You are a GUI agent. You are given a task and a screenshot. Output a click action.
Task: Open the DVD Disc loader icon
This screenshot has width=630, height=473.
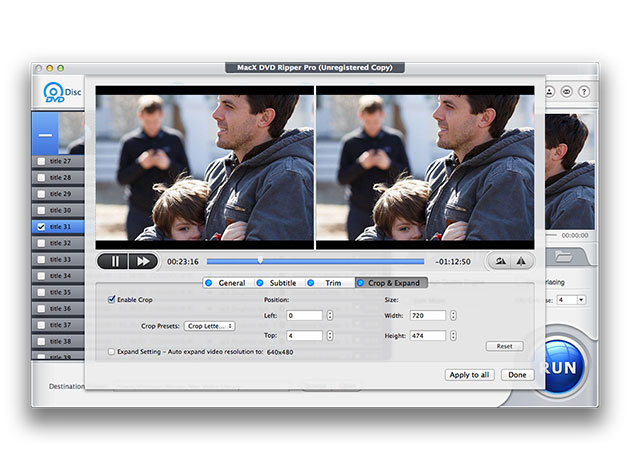click(54, 92)
